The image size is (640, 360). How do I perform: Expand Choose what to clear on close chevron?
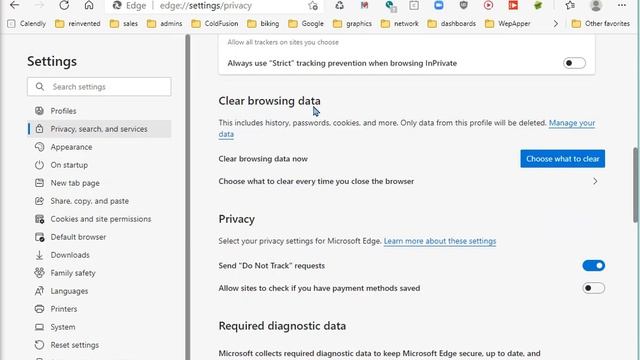tap(595, 181)
